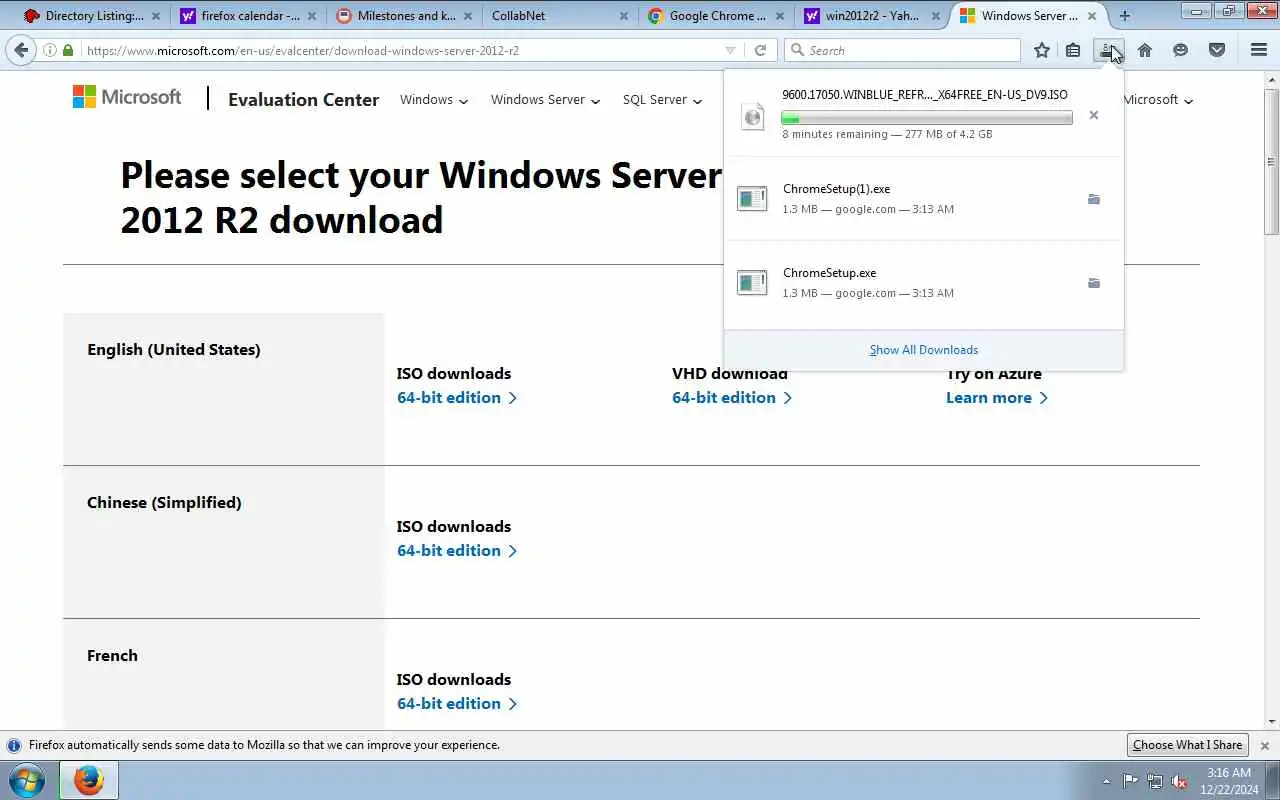The image size is (1280, 800).
Task: Toggle the Downloads toolbar button
Action: [x=1106, y=50]
